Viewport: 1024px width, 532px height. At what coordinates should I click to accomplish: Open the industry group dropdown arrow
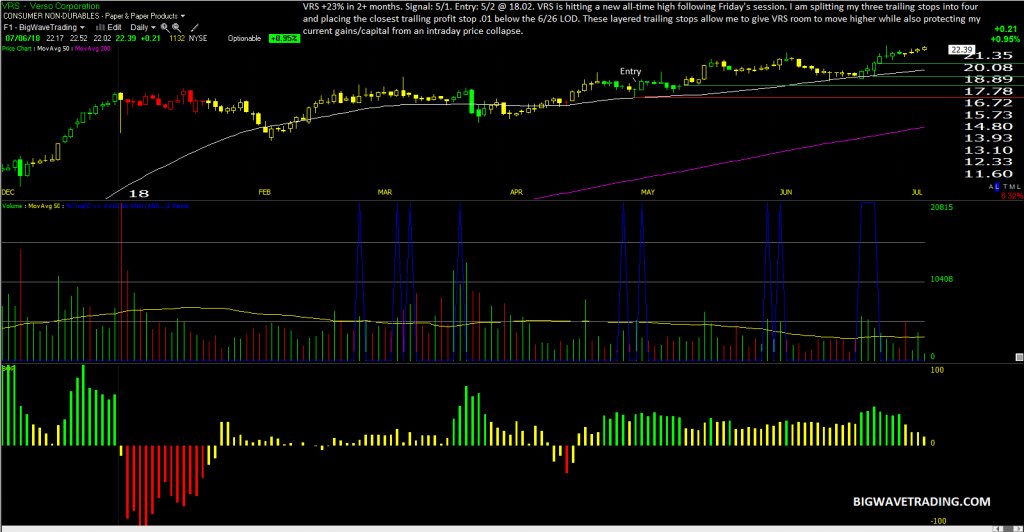pos(183,16)
